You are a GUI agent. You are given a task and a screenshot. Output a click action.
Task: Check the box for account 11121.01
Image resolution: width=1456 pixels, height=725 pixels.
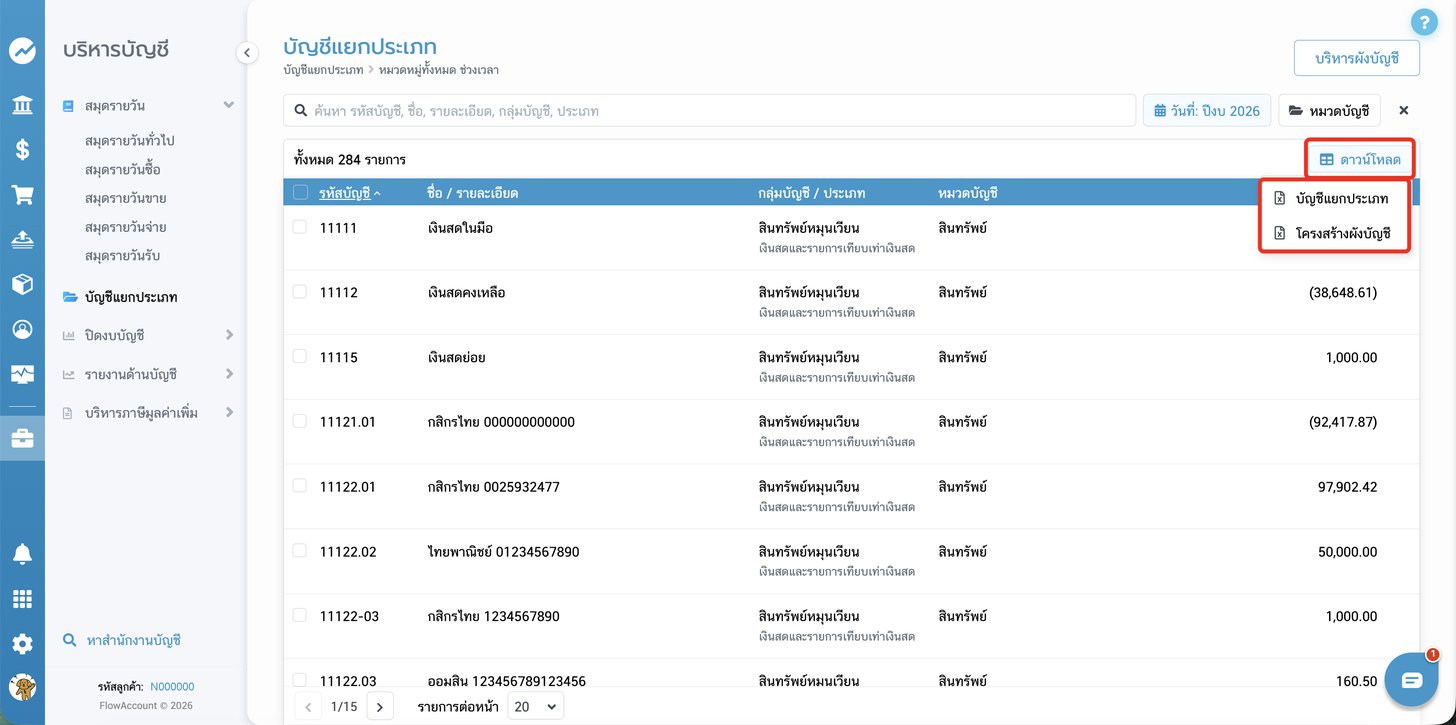[x=300, y=421]
